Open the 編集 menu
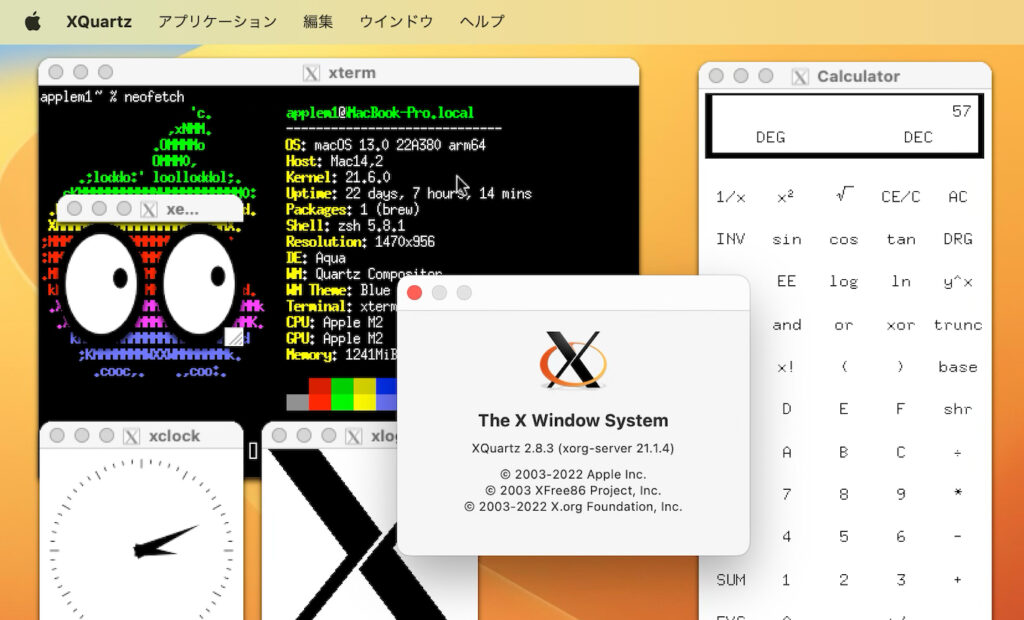This screenshot has width=1024, height=620. pos(317,19)
